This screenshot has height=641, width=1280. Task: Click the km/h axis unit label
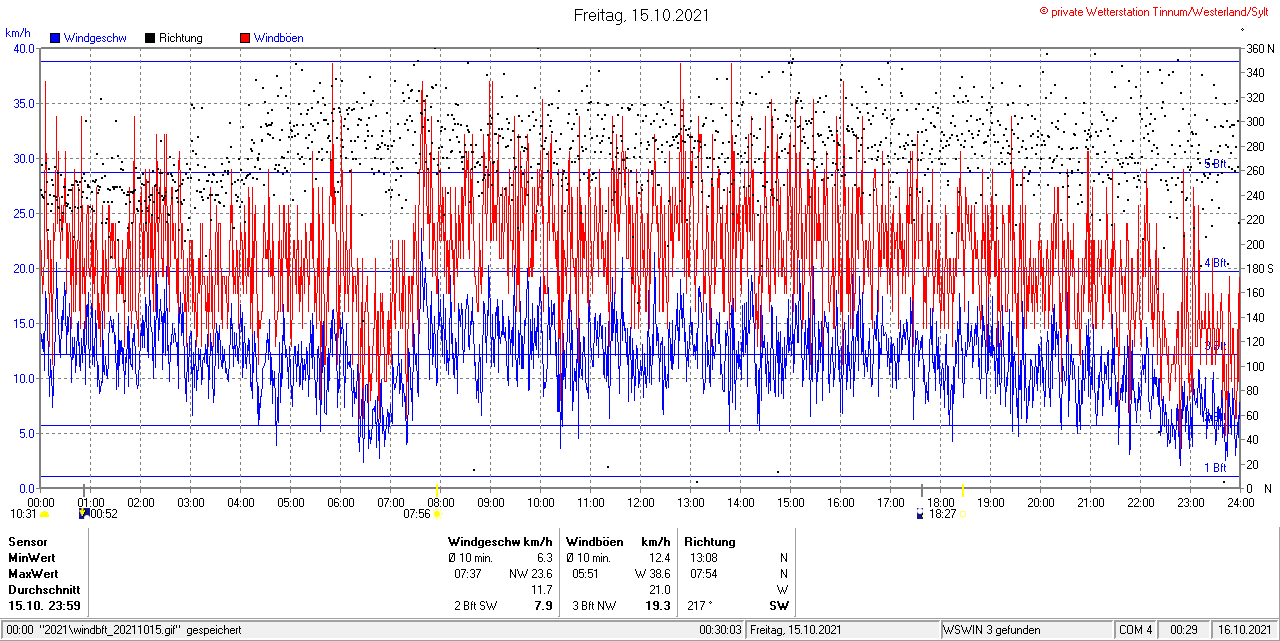tap(20, 33)
